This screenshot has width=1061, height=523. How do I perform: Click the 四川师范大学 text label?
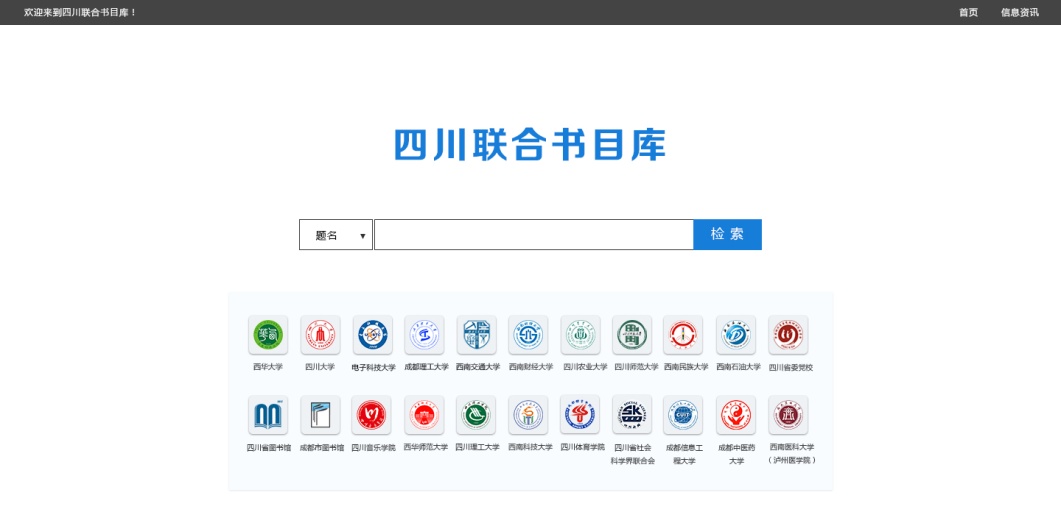click(636, 367)
